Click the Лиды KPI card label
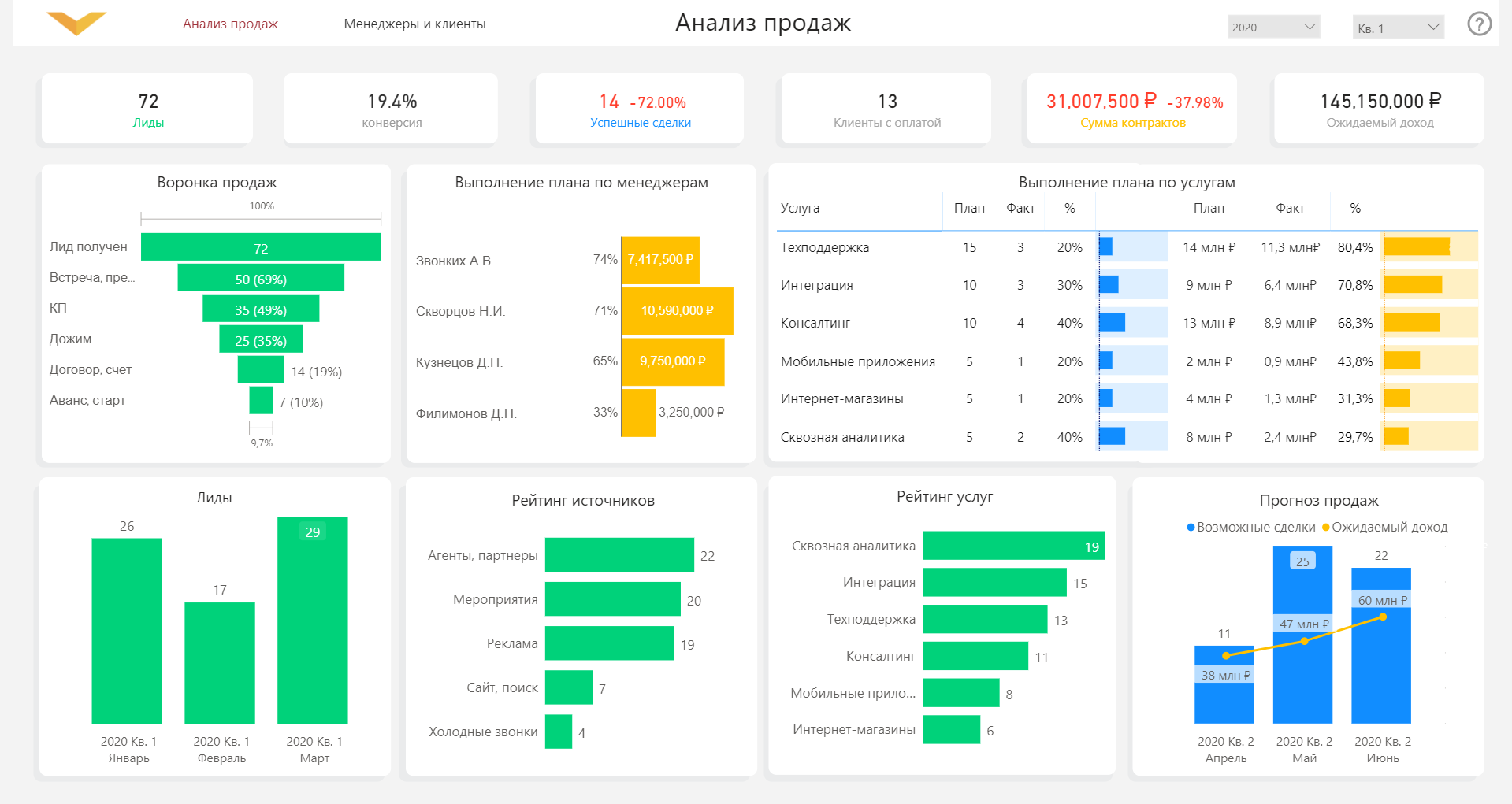1512x804 pixels. [148, 123]
